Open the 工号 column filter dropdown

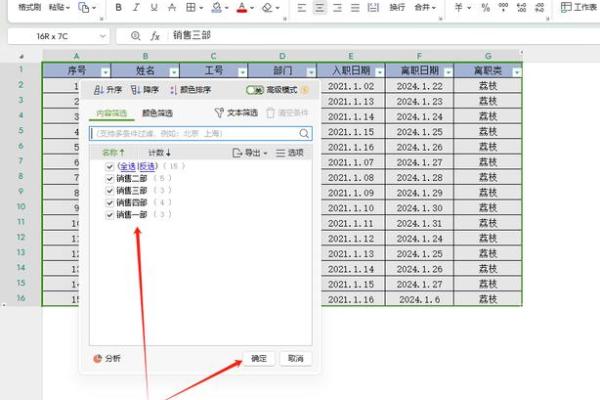[x=242, y=72]
